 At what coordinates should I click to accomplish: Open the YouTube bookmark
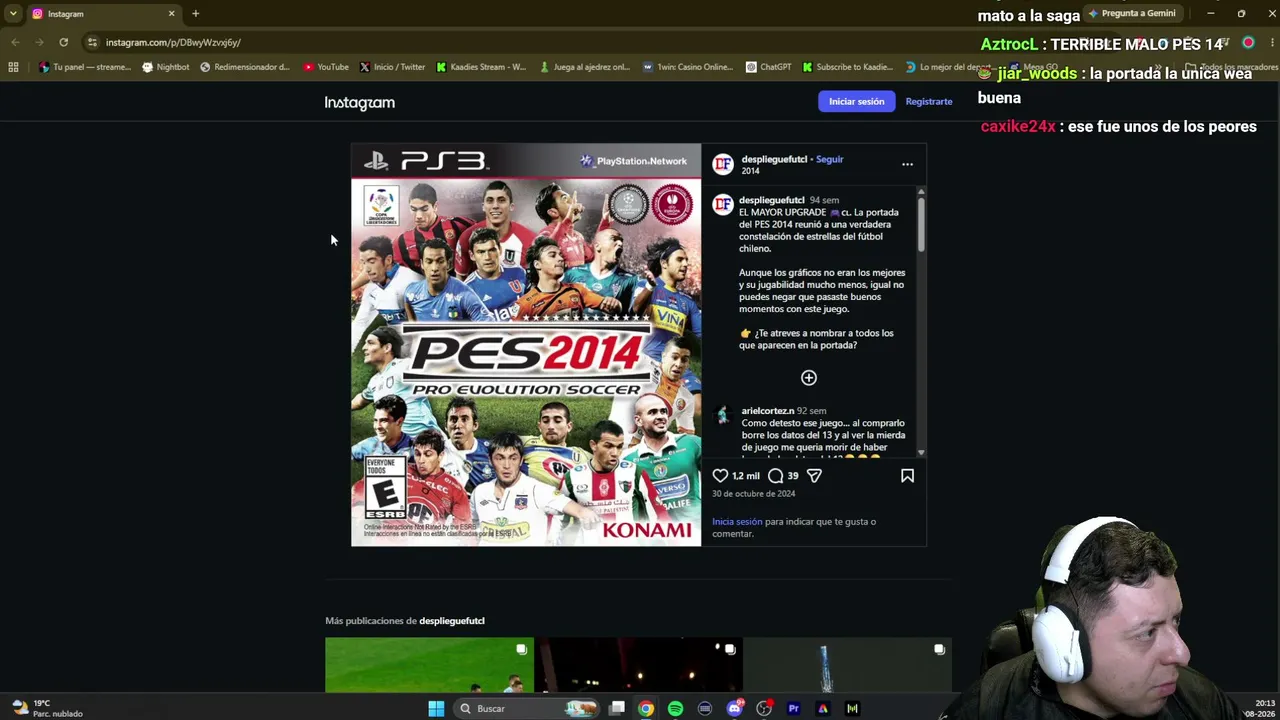(x=326, y=67)
